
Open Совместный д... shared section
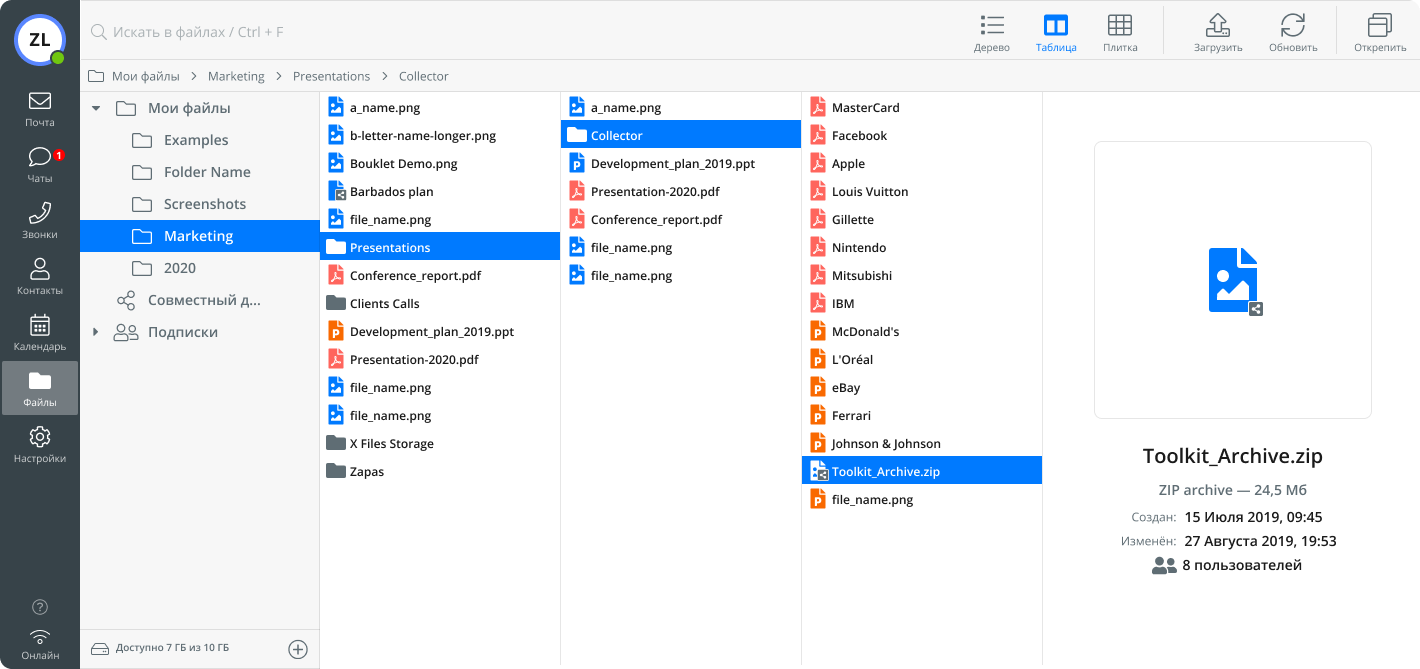pyautogui.click(x=203, y=300)
